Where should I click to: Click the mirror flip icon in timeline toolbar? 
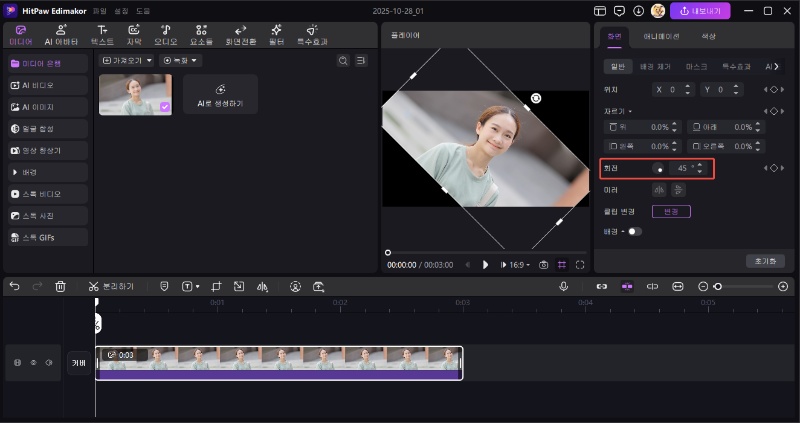(262, 287)
